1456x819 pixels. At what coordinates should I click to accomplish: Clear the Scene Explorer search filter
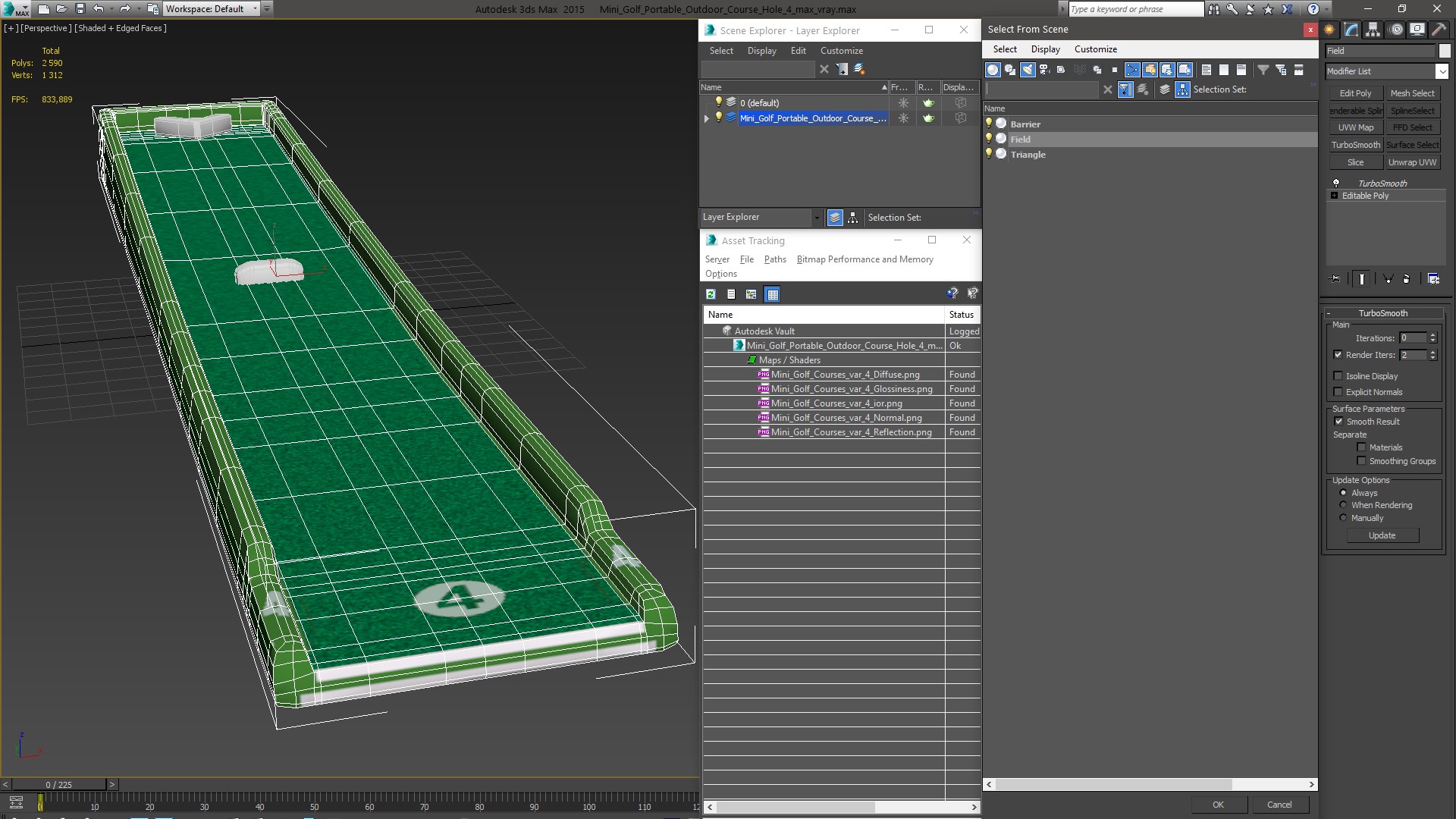click(x=824, y=69)
